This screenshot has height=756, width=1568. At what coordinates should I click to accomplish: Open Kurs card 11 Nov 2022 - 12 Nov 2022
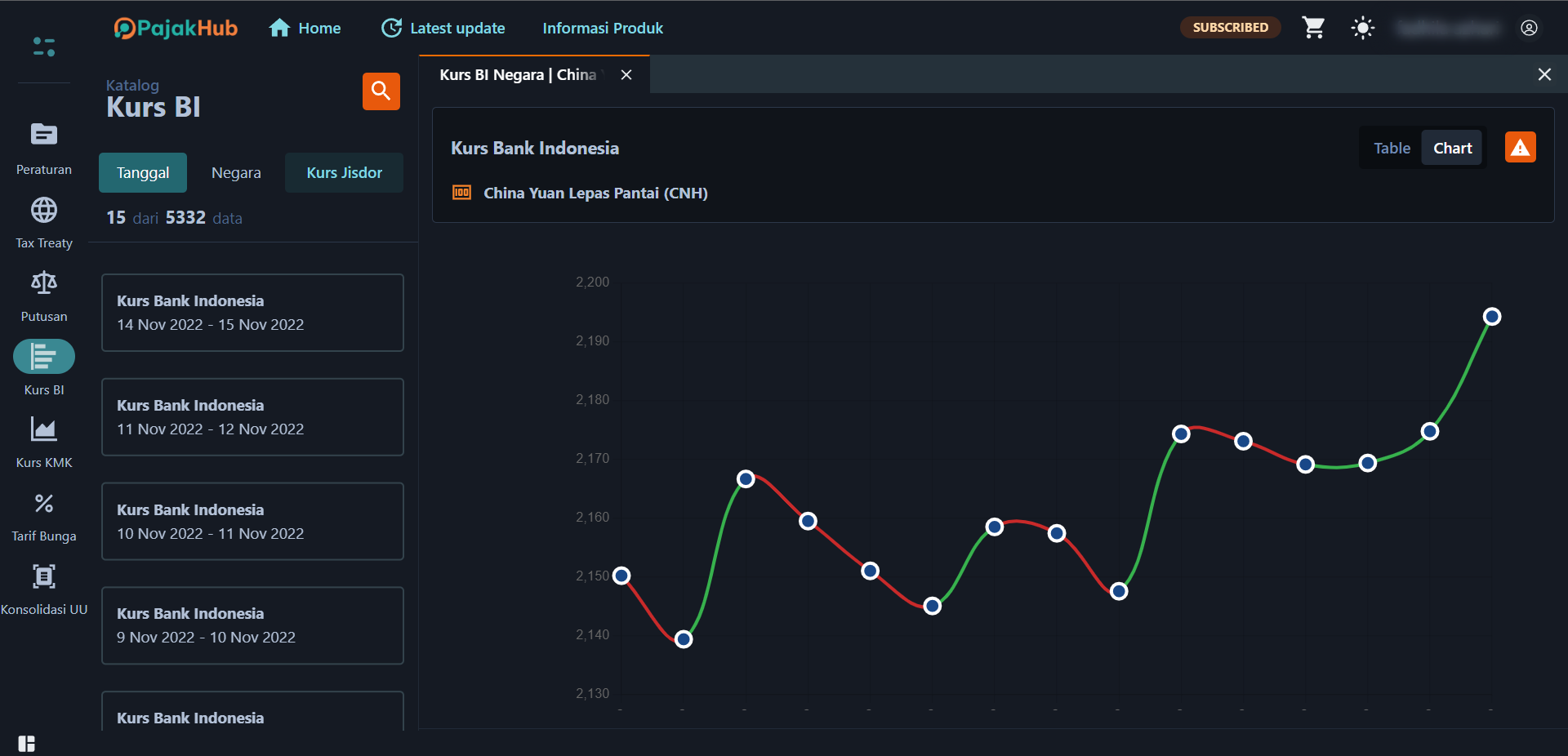[252, 417]
